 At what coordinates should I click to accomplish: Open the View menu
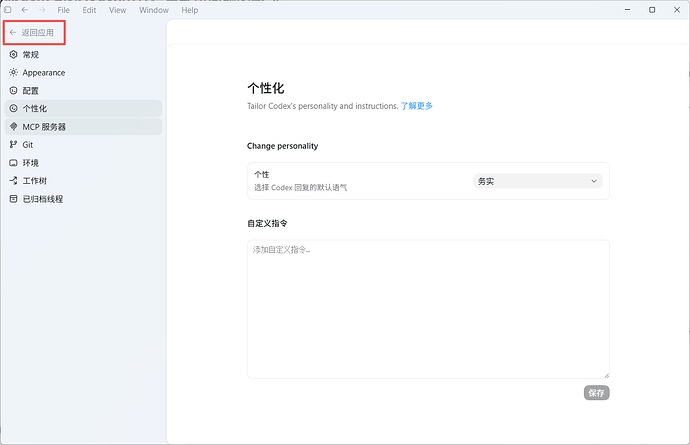[117, 10]
